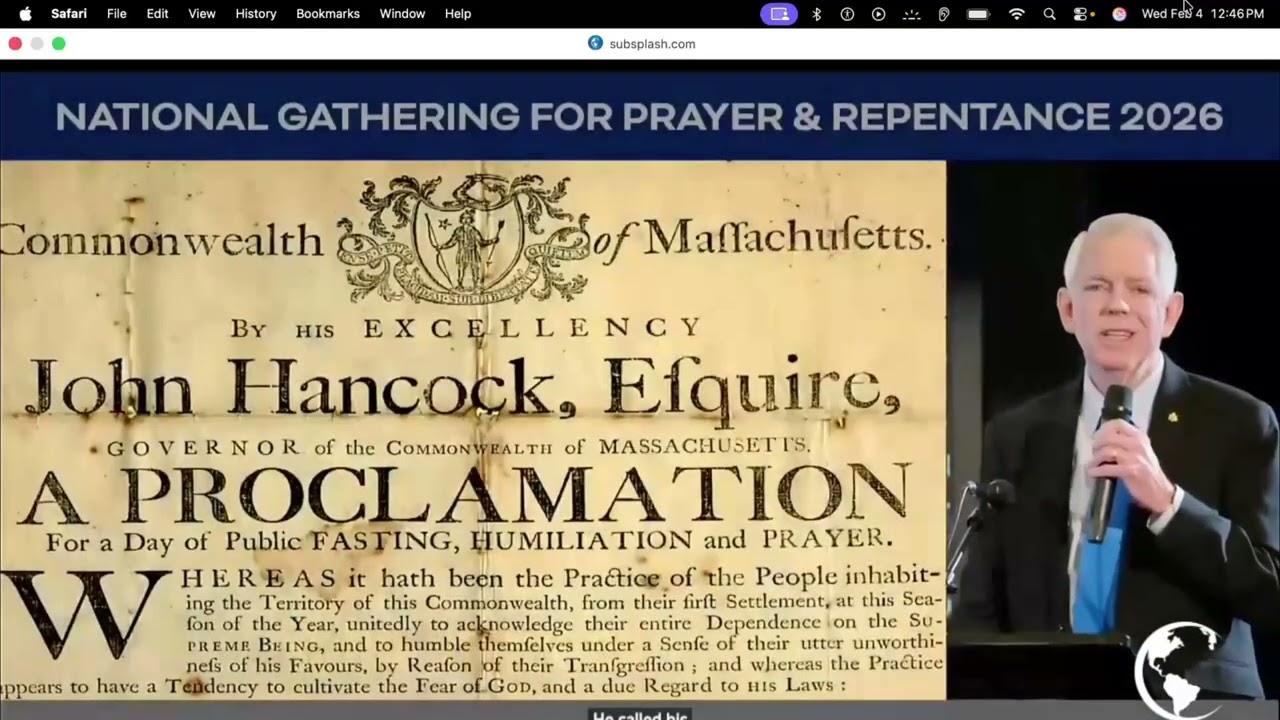Open the date and time clock
The height and width of the screenshot is (720, 1280).
tap(1203, 14)
